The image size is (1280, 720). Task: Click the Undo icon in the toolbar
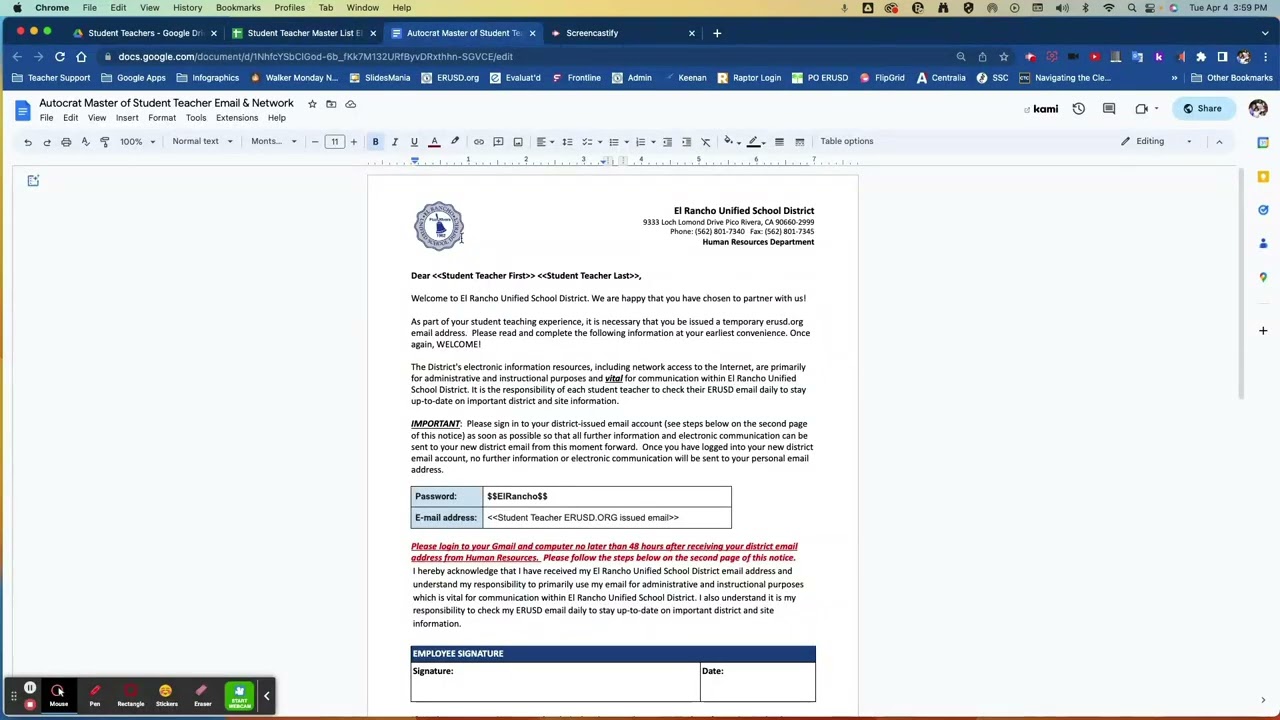coord(28,142)
